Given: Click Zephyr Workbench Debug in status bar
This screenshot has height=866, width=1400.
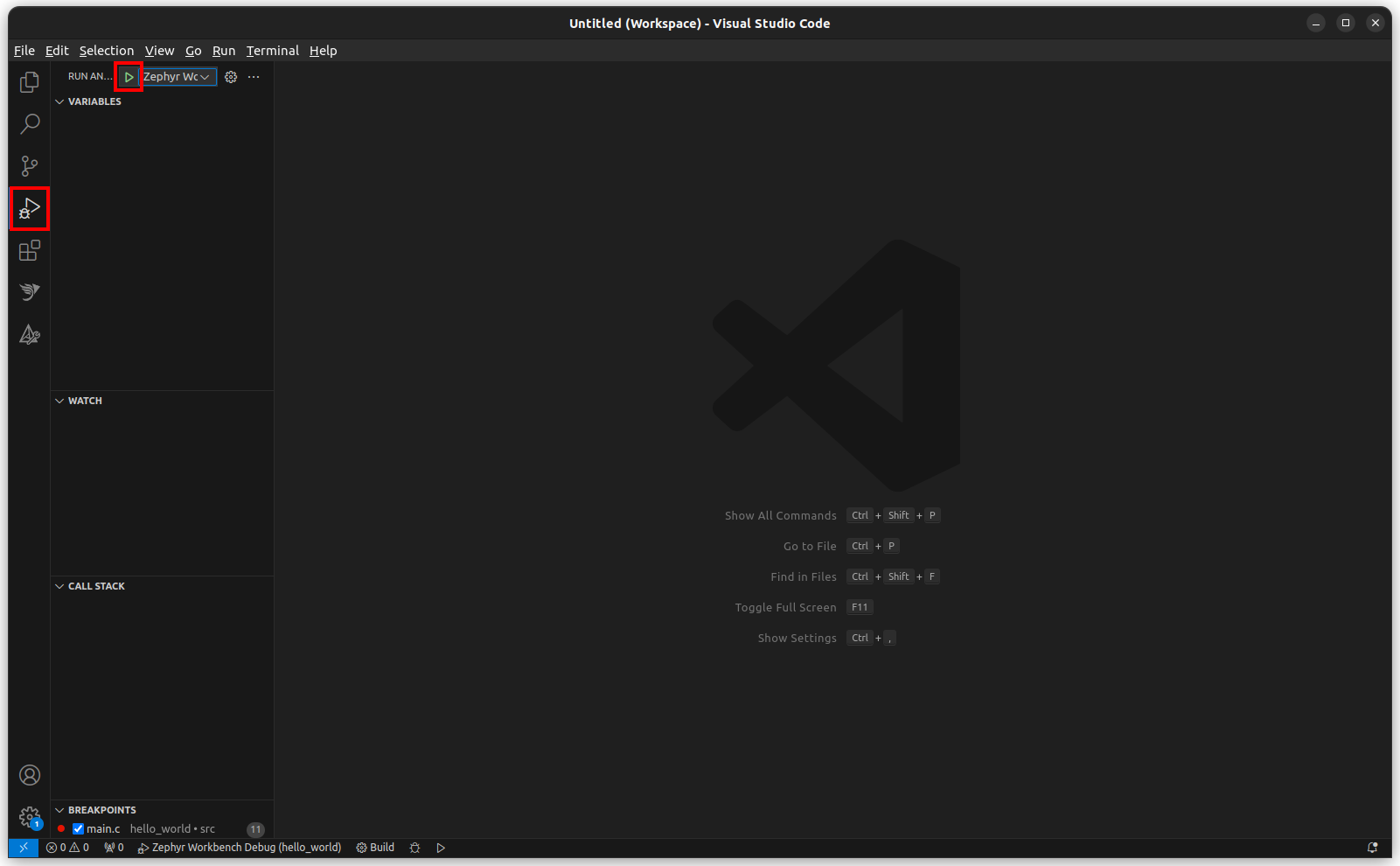Looking at the screenshot, I should pos(240,847).
